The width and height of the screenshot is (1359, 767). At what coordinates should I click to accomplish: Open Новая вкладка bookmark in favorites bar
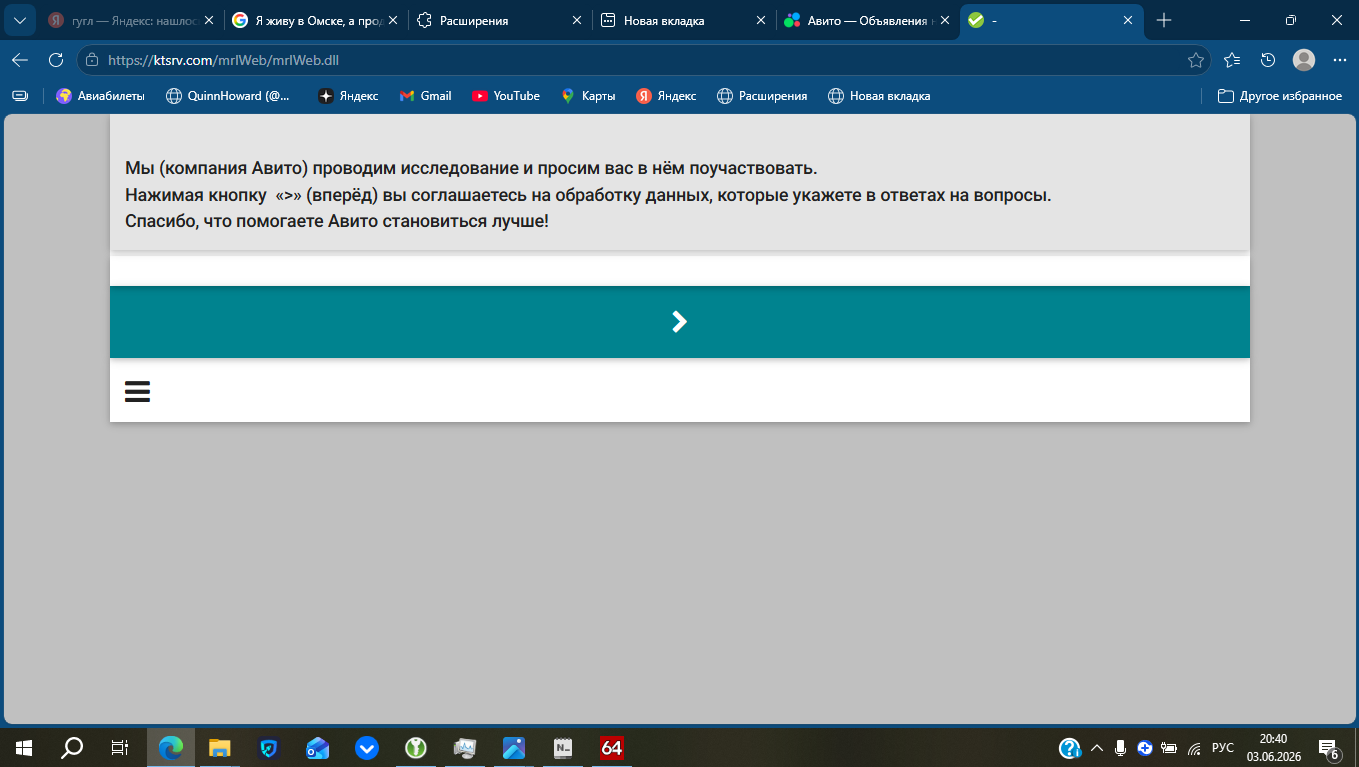(x=879, y=96)
